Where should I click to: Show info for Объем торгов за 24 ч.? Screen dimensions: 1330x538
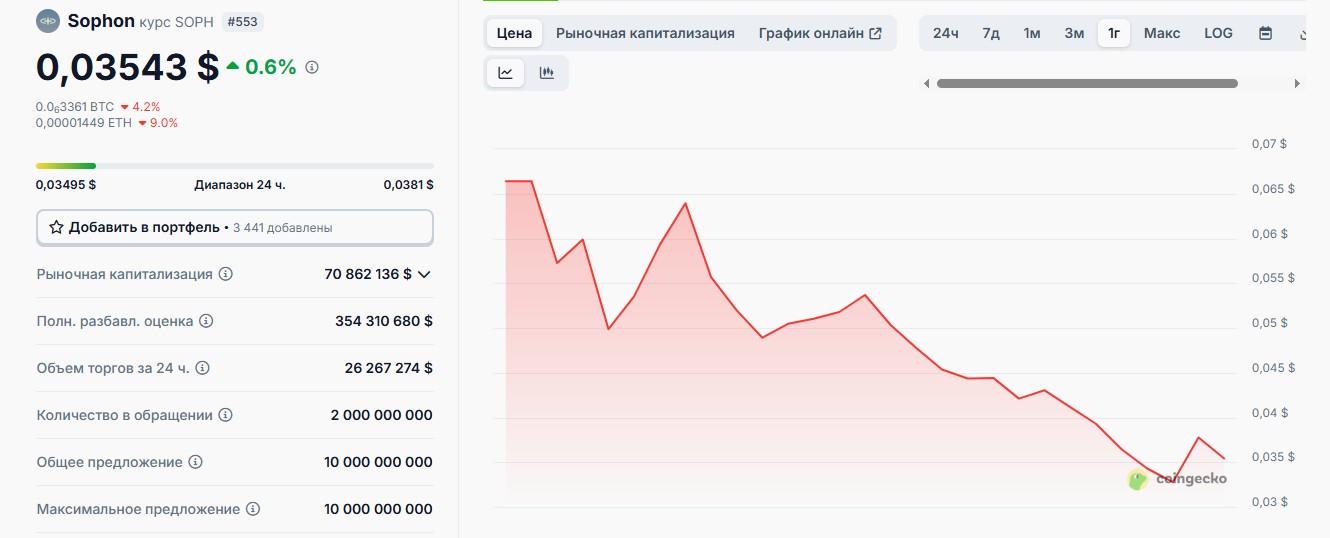coord(202,368)
